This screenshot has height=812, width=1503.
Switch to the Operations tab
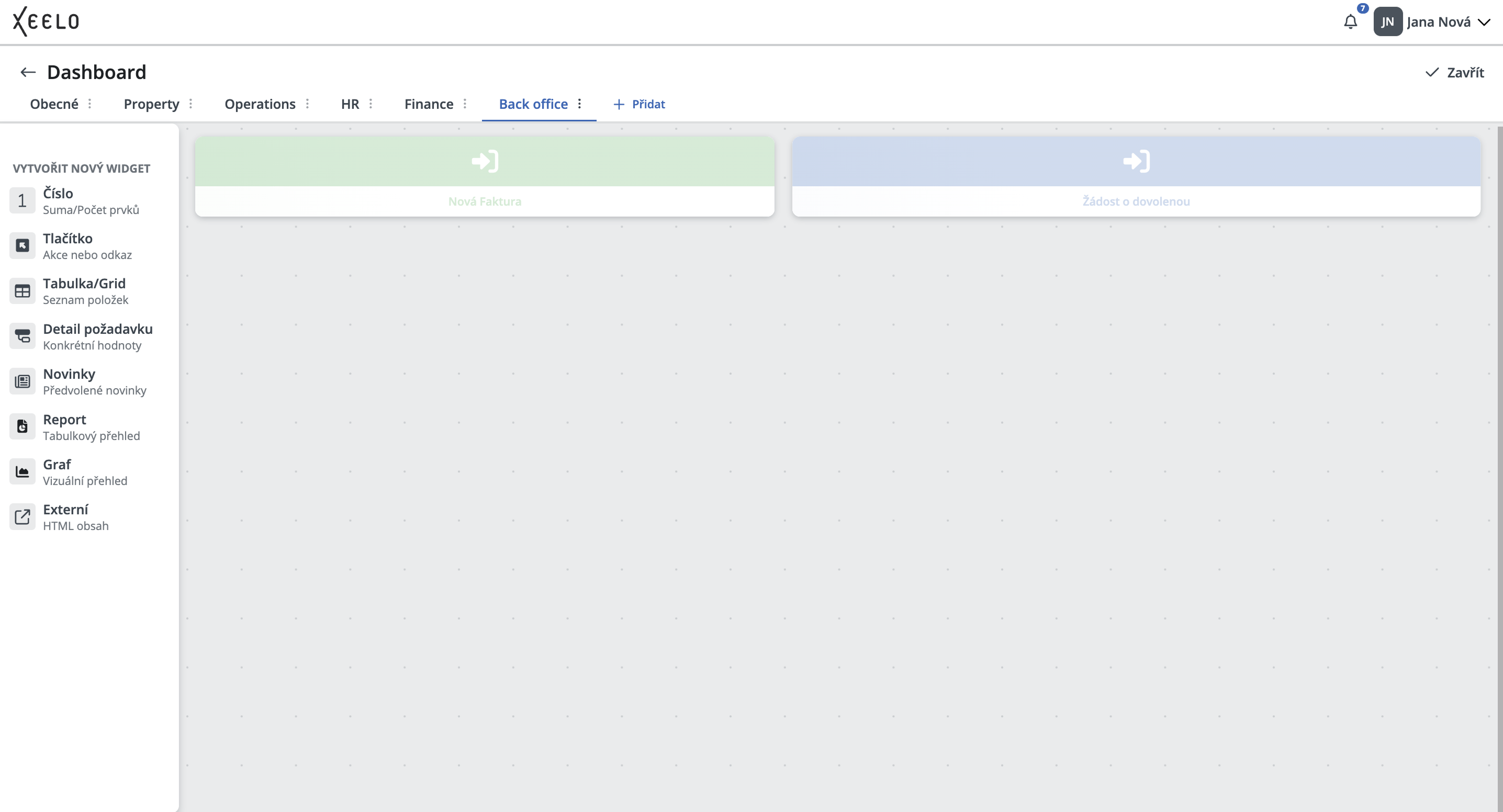pyautogui.click(x=260, y=105)
